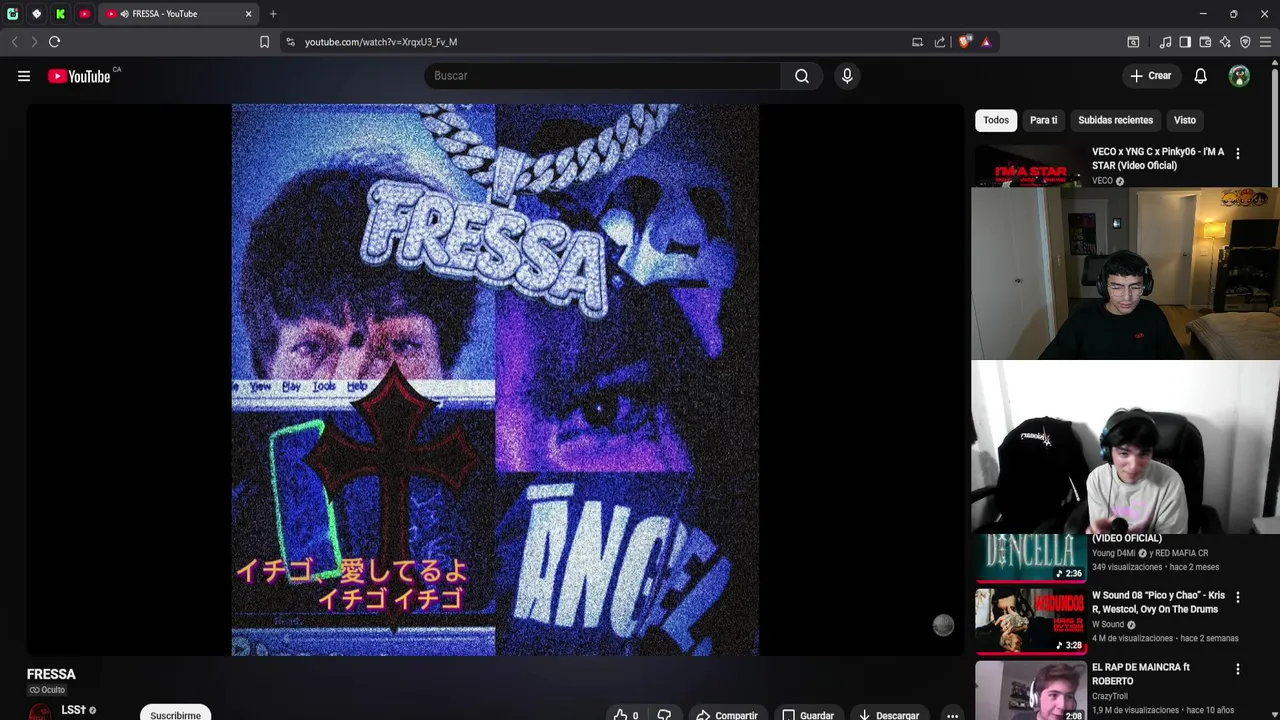Share this page from address bar

point(940,42)
